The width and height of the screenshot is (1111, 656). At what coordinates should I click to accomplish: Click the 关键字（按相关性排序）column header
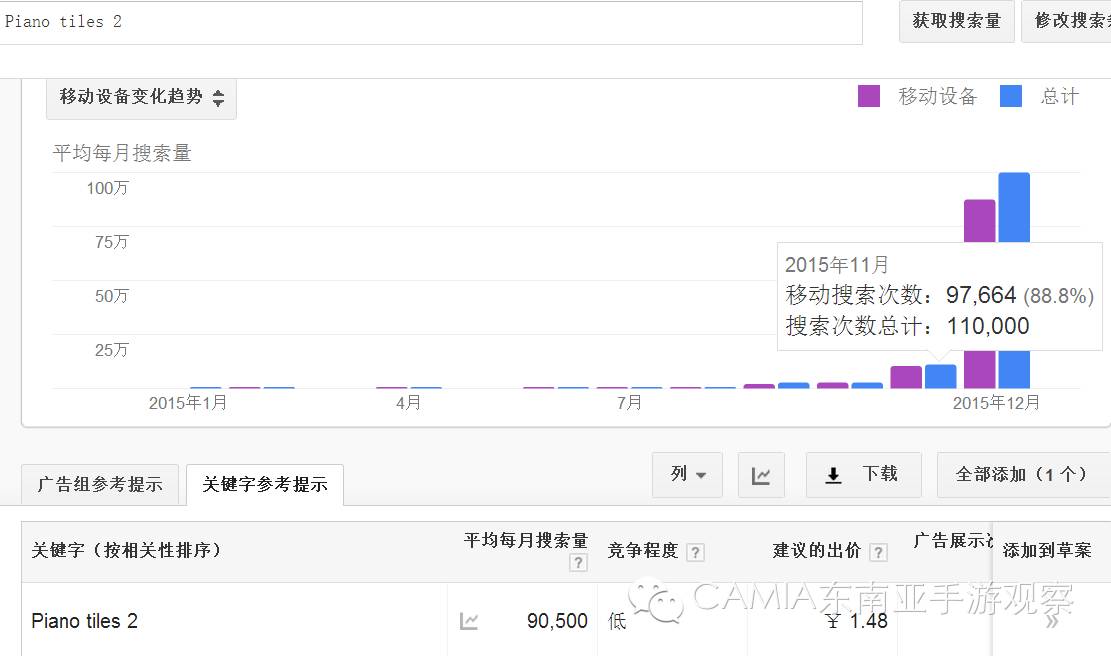(127, 550)
